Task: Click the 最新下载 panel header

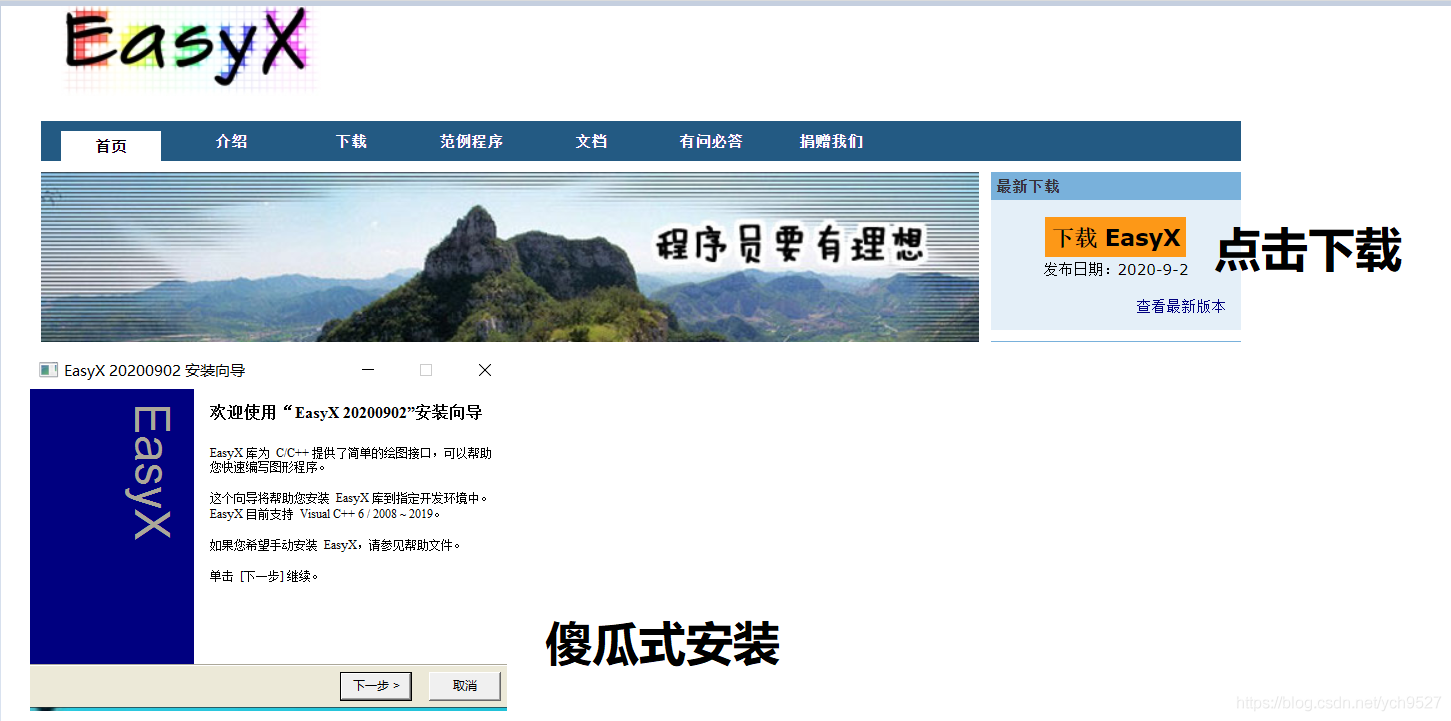Action: [1116, 186]
